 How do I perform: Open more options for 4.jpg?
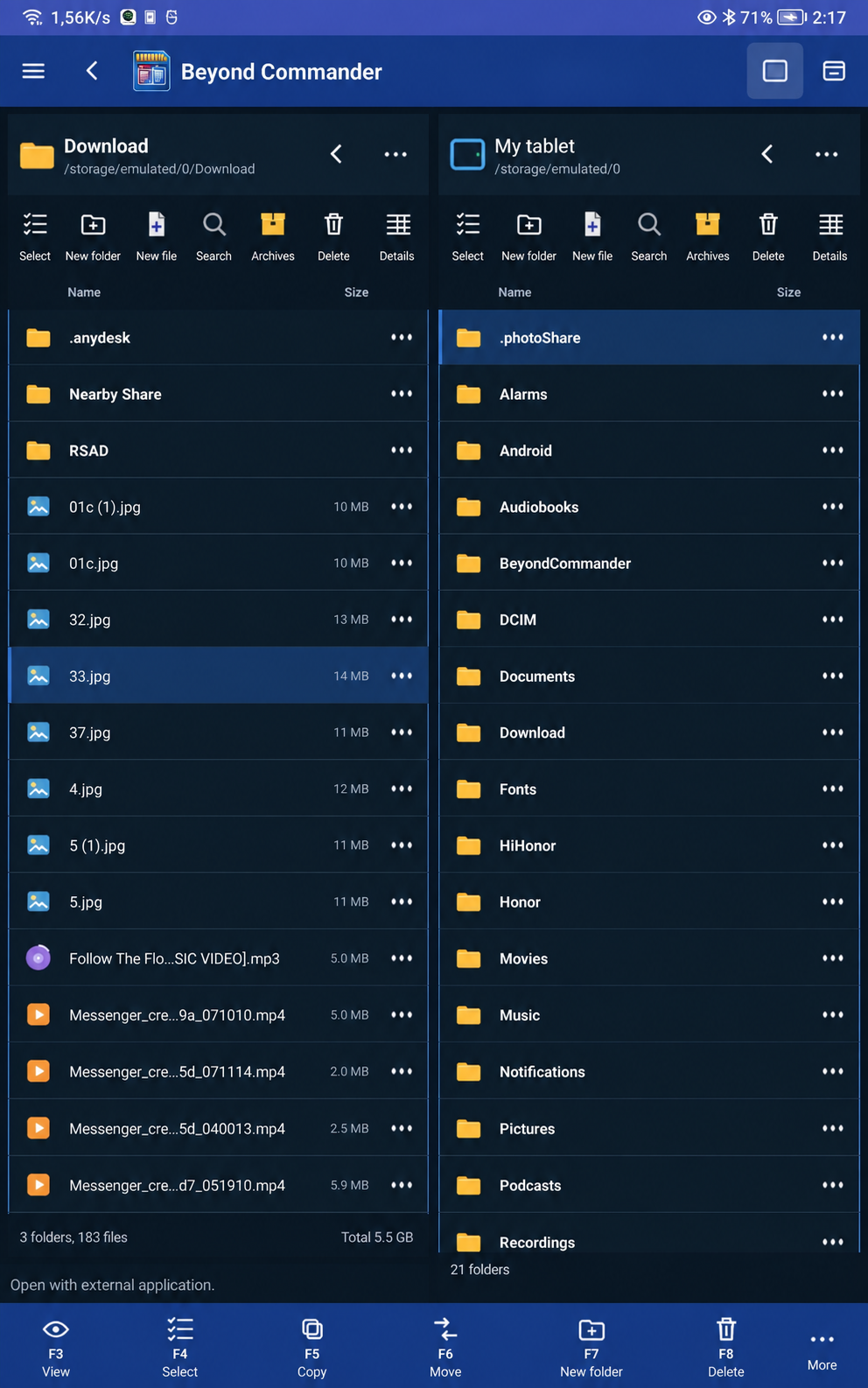(x=402, y=789)
